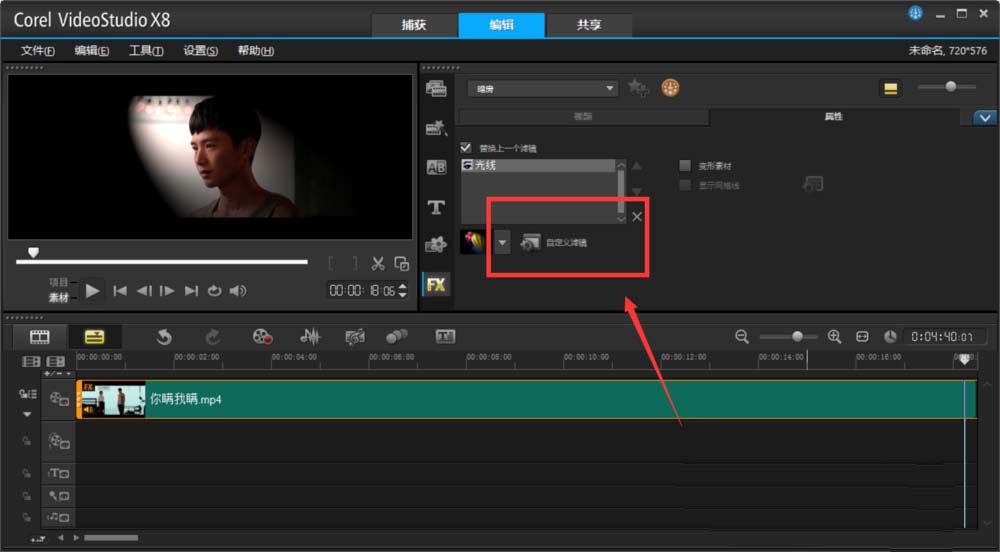
Task: Open the Sound Mixer
Action: click(x=310, y=337)
